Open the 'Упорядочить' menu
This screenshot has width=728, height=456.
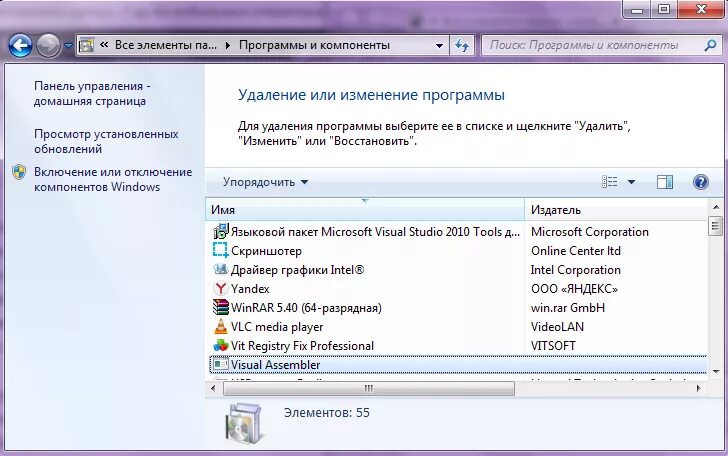[x=265, y=182]
